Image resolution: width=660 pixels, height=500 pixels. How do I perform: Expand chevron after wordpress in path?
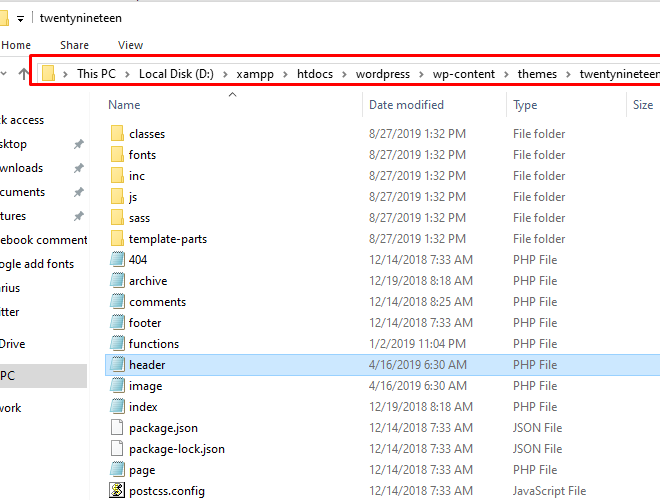click(421, 74)
